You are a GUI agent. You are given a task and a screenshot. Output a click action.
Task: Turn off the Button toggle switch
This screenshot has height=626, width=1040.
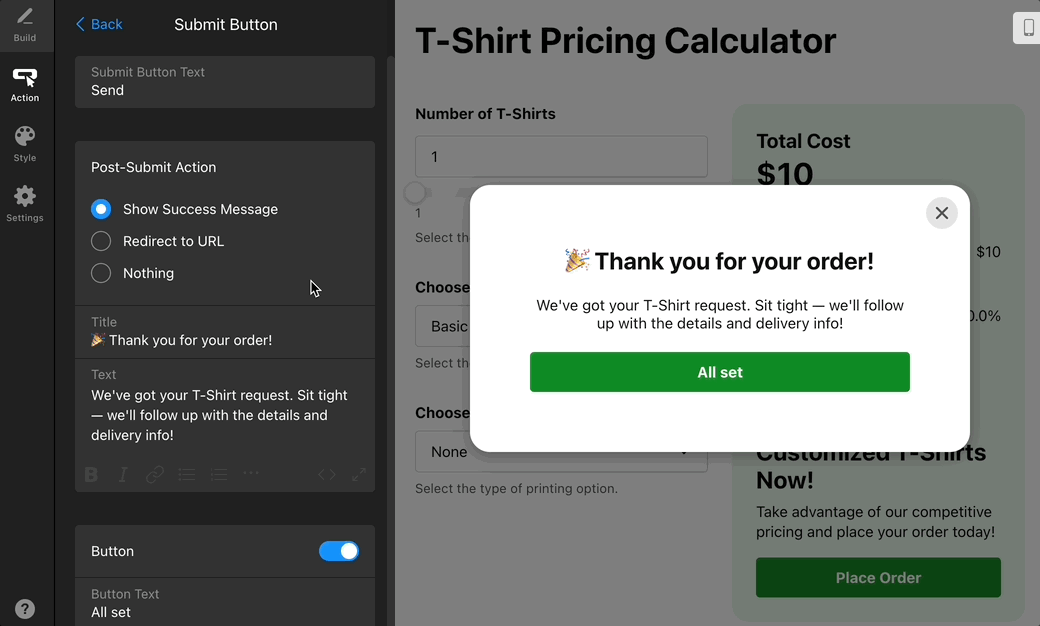coord(339,551)
